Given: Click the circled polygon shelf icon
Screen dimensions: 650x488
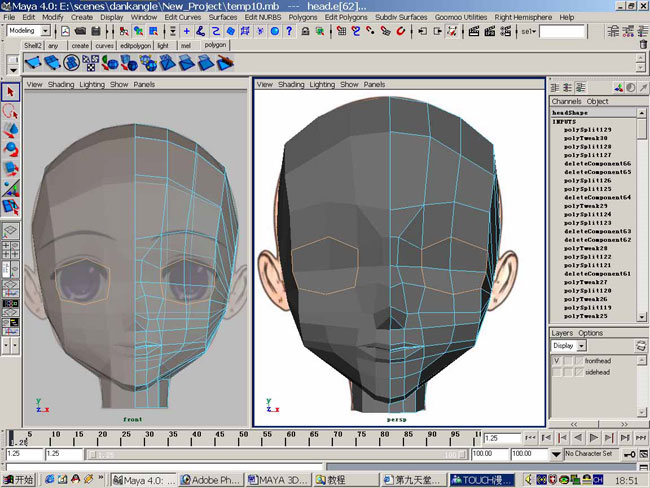Looking at the screenshot, I should point(71,63).
